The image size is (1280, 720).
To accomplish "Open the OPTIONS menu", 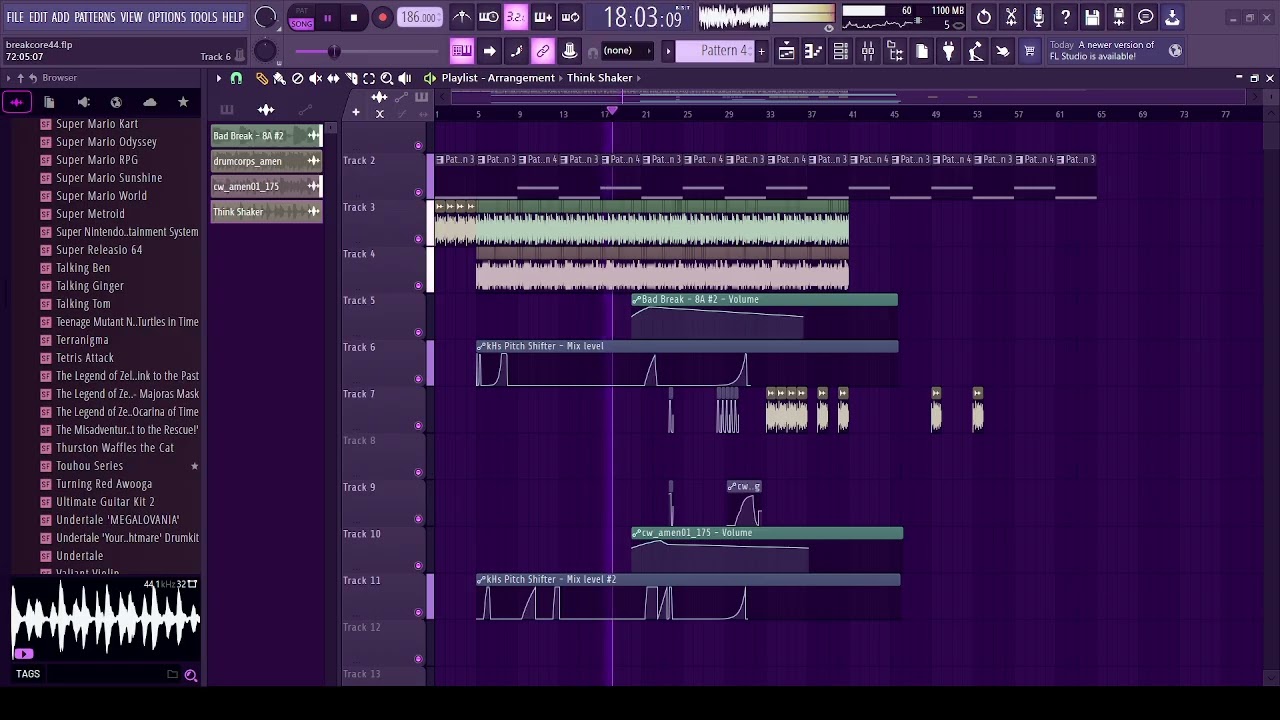I will [x=167, y=18].
